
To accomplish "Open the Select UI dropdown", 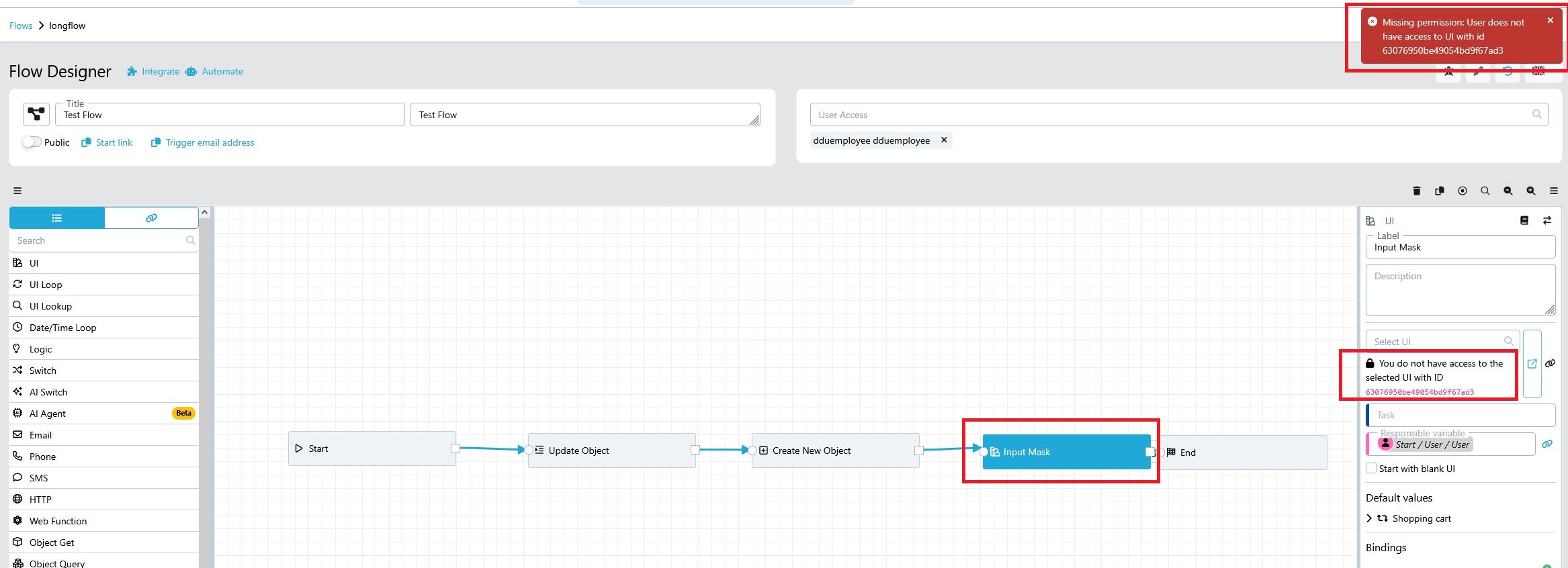I will [x=1442, y=342].
